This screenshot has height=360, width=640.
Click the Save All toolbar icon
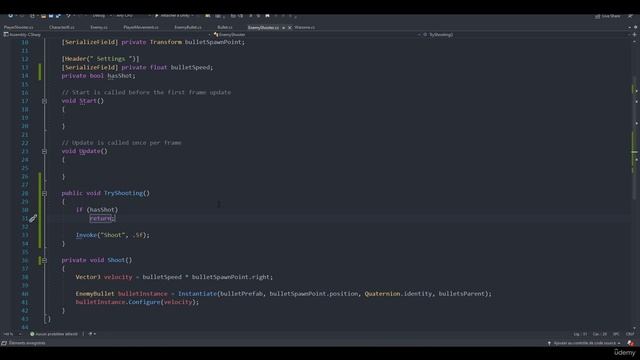pyautogui.click(x=58, y=16)
